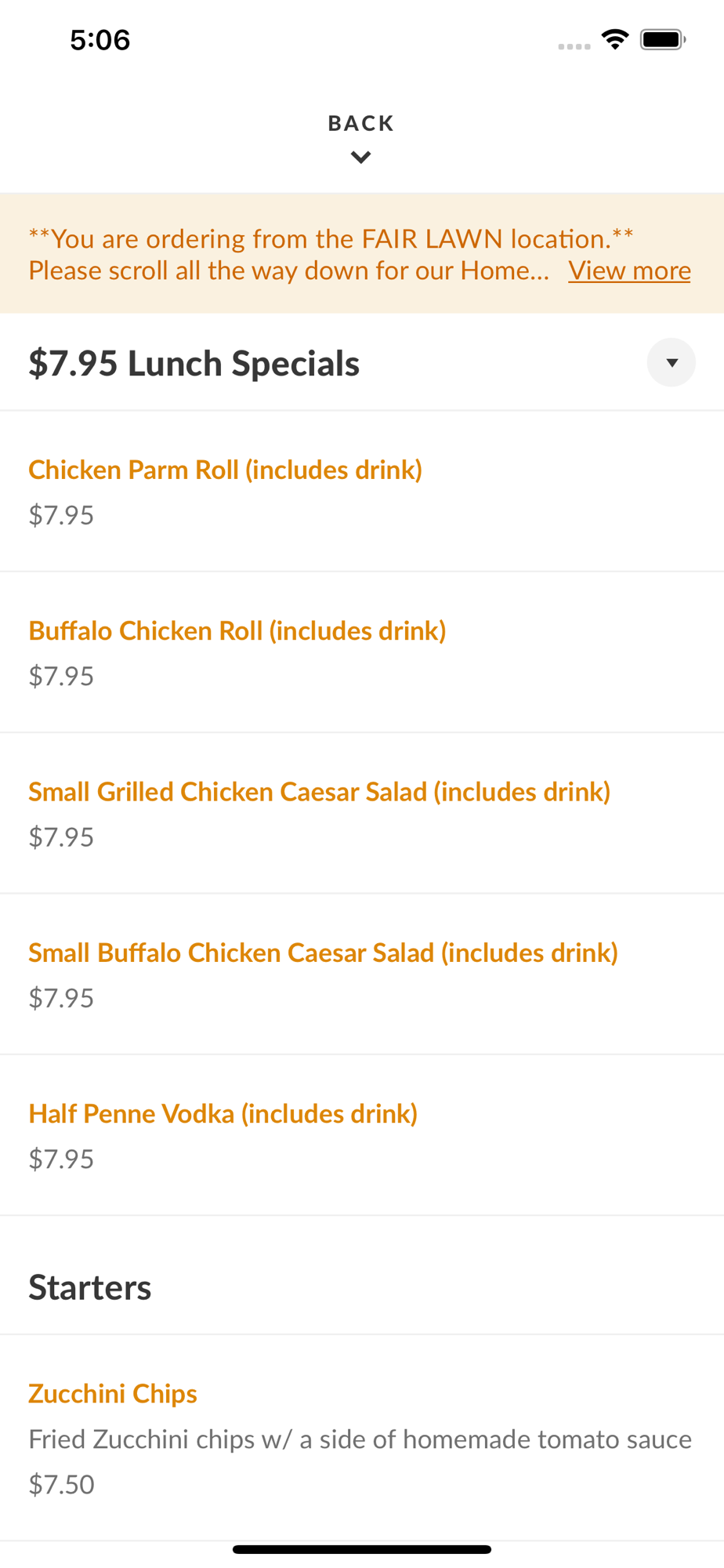Pick Small Buffalo Chicken Caesar Salad

point(323,953)
